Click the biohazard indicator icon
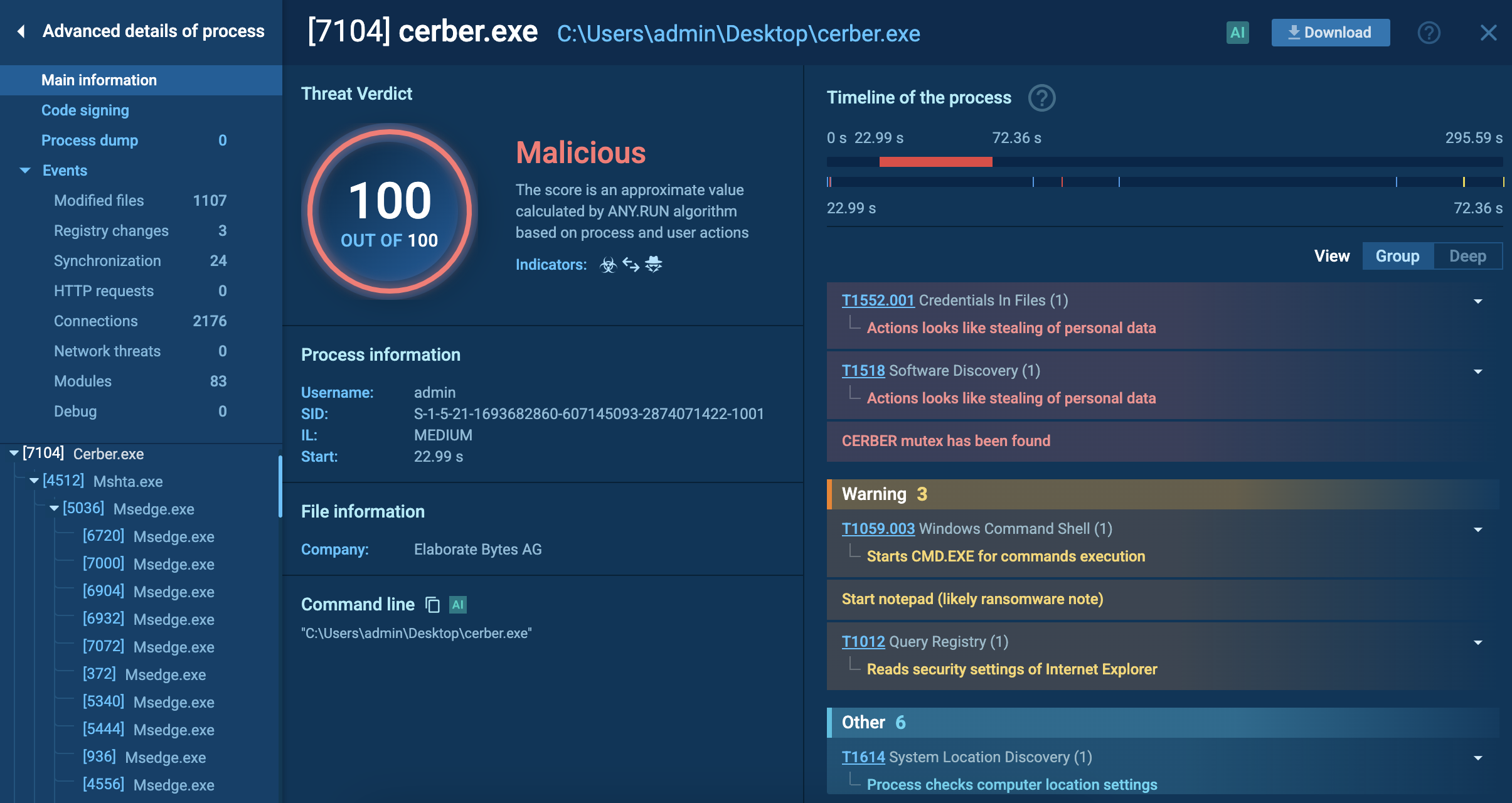This screenshot has height=803, width=1512. (608, 265)
